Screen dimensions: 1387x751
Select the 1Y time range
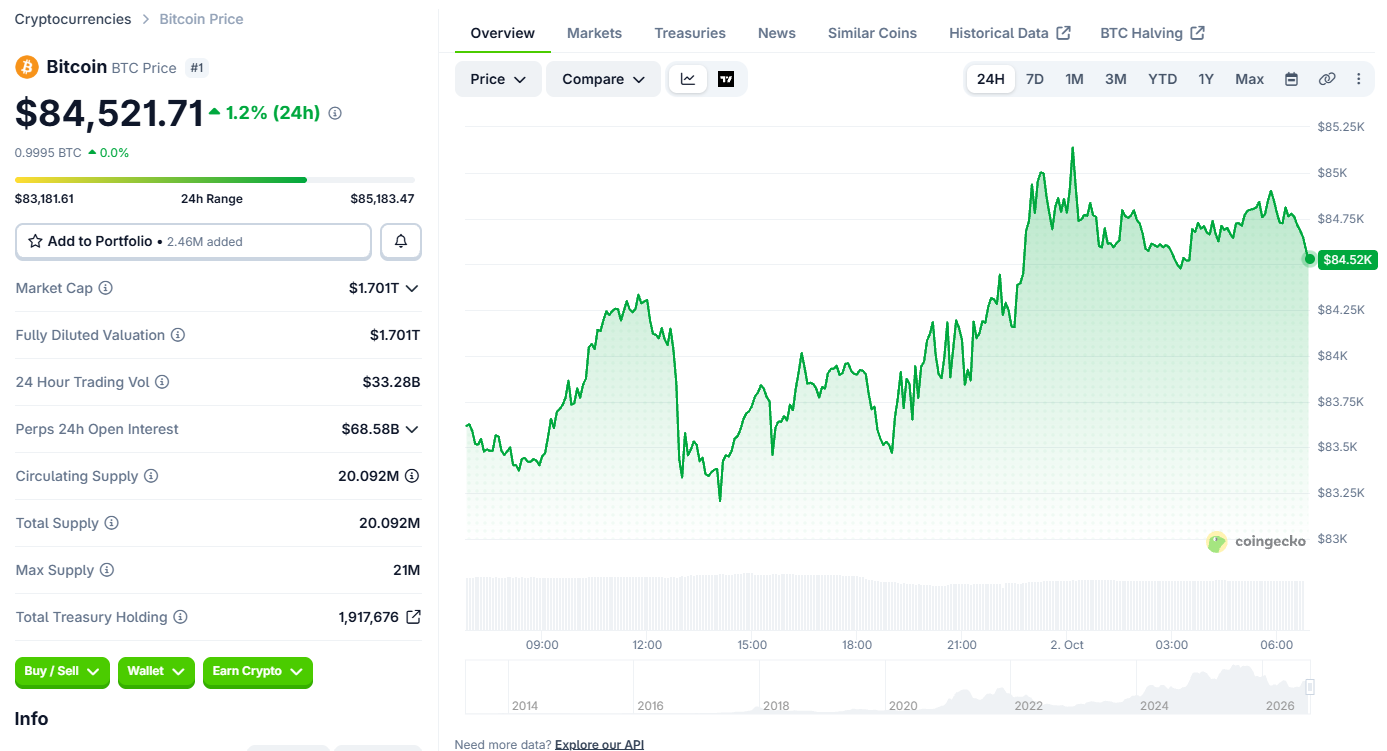[1206, 79]
